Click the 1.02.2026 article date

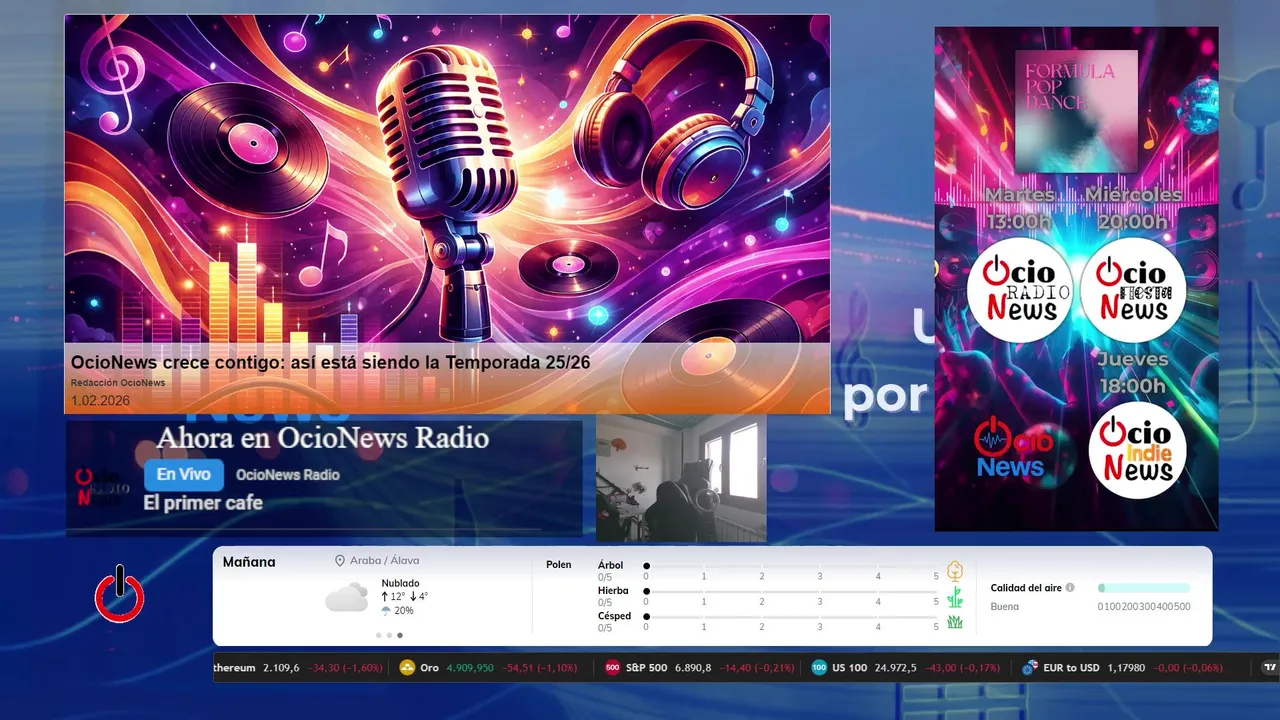(100, 400)
